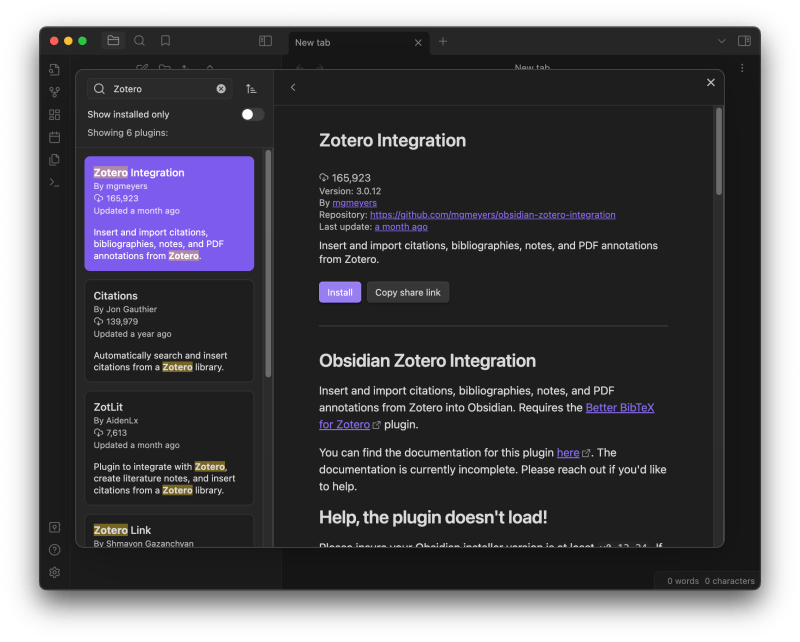Image resolution: width=800 pixels, height=642 pixels.
Task: Click the terminal icon in the left ribbon
Action: 54,183
